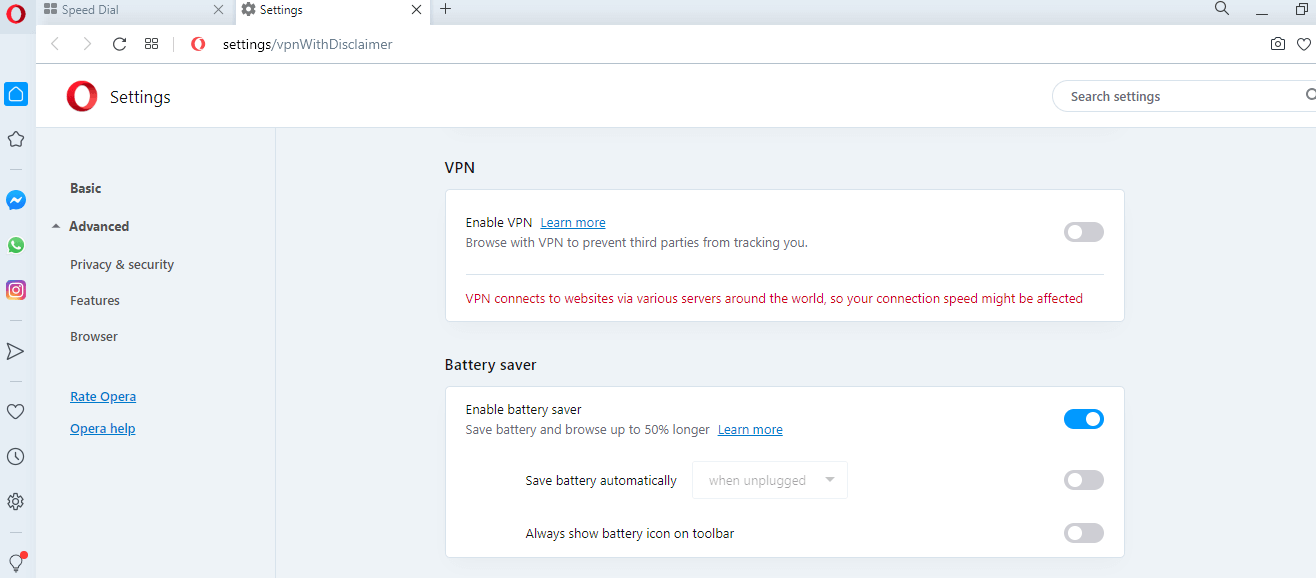Open Instagram from the sidebar

coord(15,290)
